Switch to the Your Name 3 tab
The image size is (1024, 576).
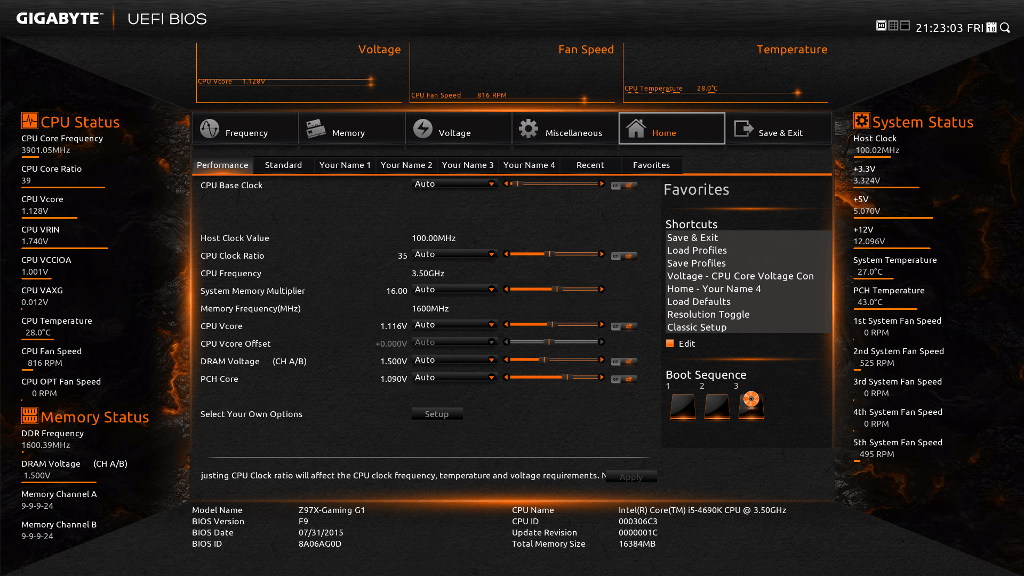[468, 165]
